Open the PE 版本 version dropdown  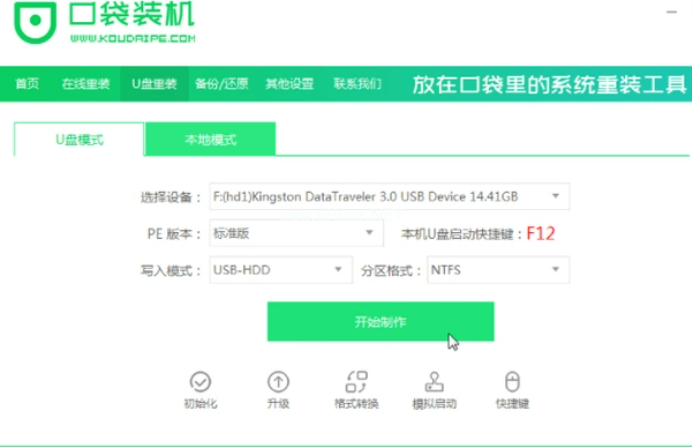pyautogui.click(x=369, y=233)
